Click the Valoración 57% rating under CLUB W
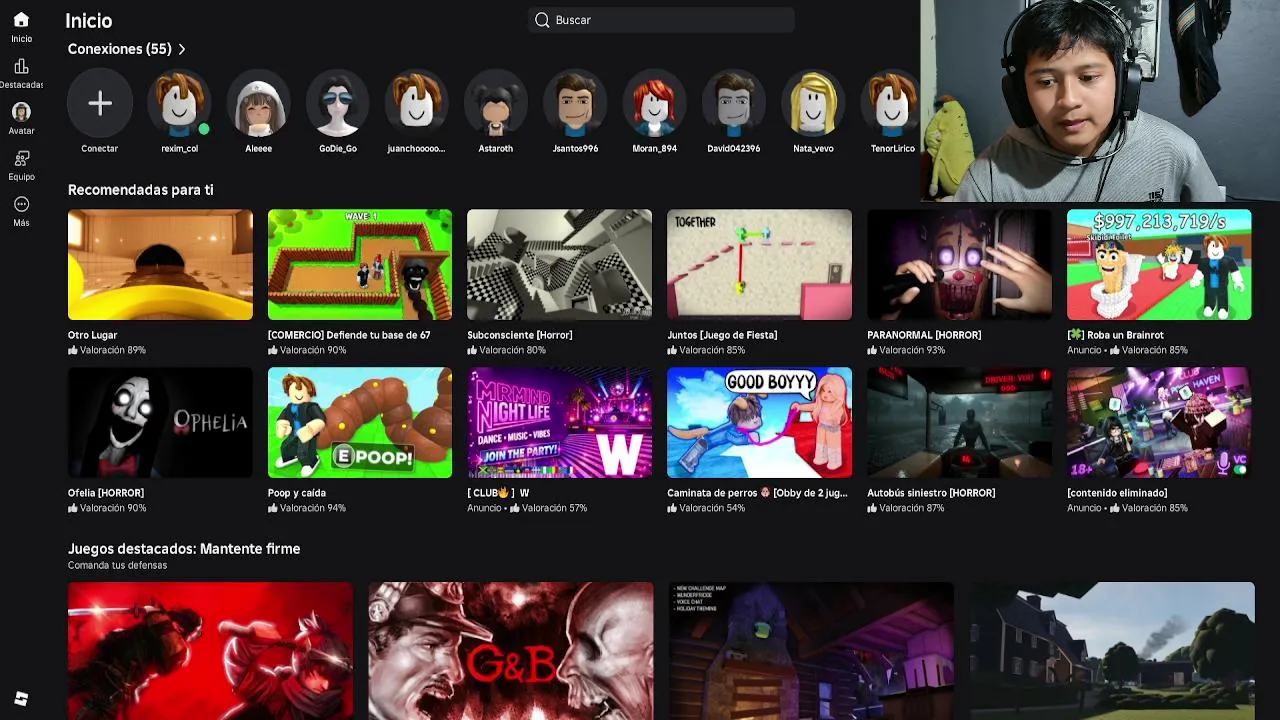 548,508
